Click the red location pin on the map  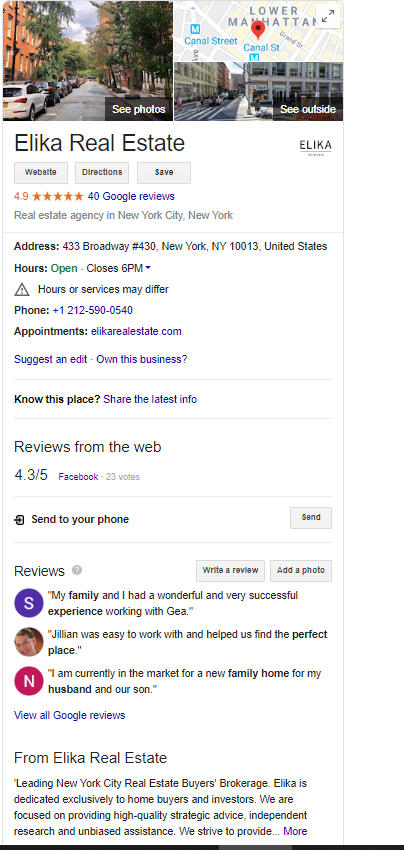point(258,30)
